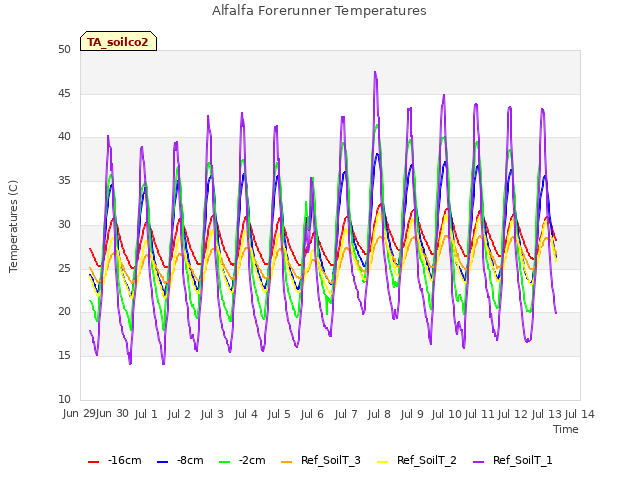Click the TA_soilco2 annotation label
Screen dimensions: 640x480
[118, 42]
